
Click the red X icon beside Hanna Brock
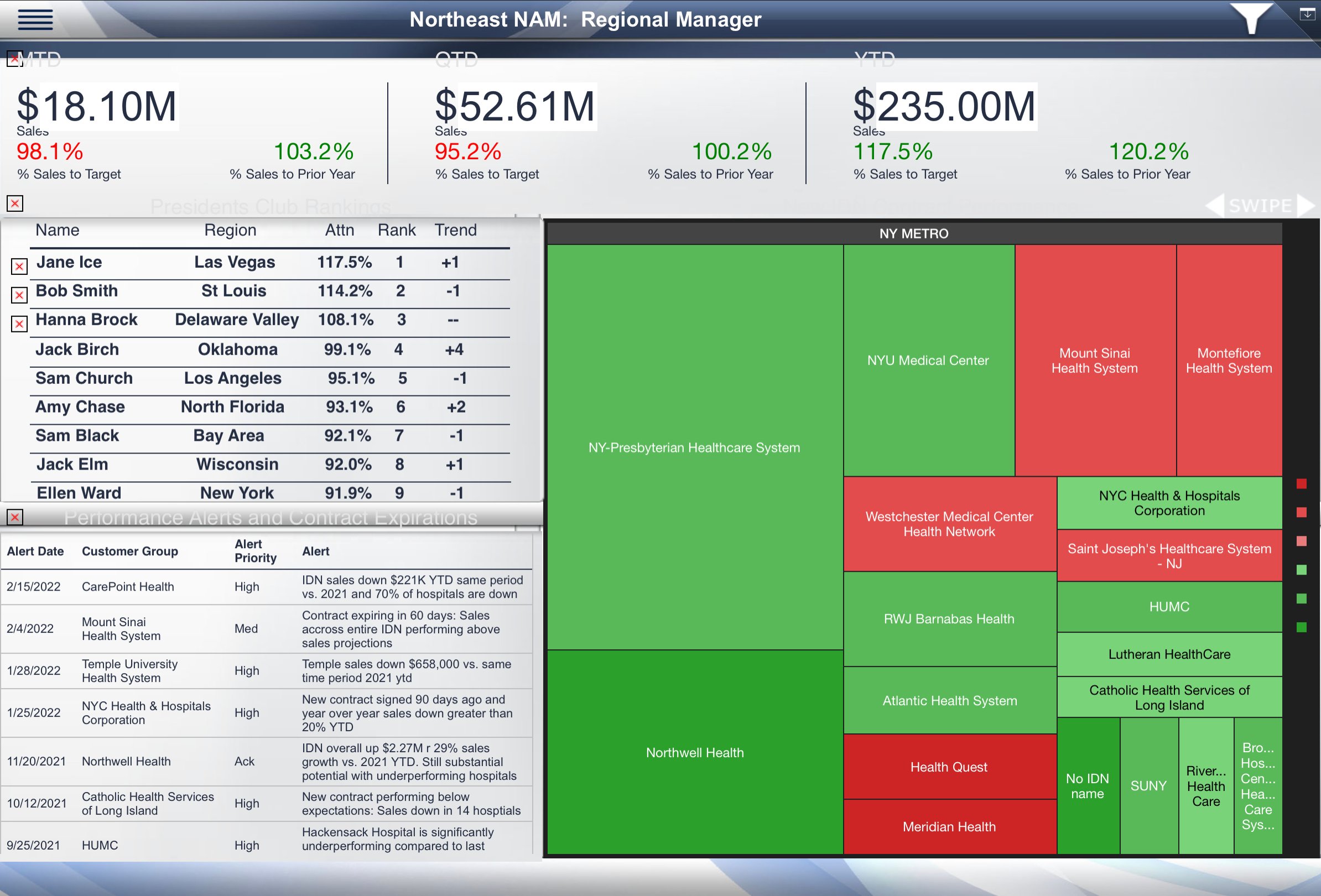tap(19, 324)
